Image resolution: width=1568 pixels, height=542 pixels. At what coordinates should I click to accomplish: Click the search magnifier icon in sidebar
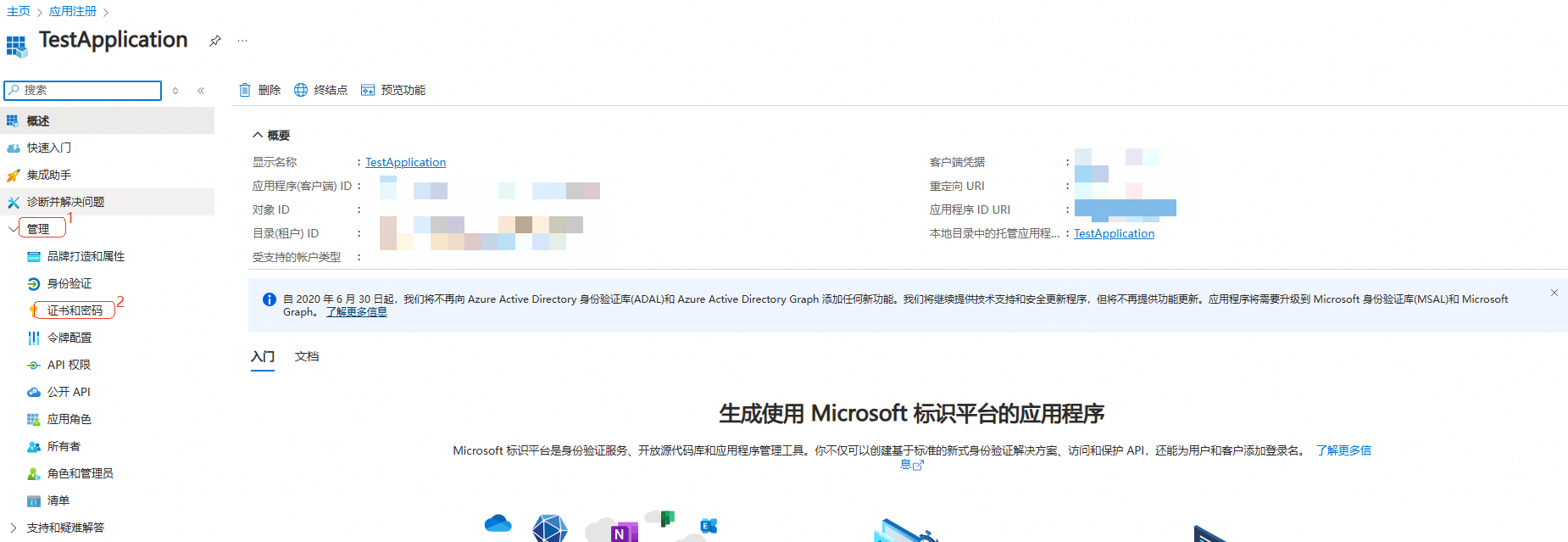14,90
